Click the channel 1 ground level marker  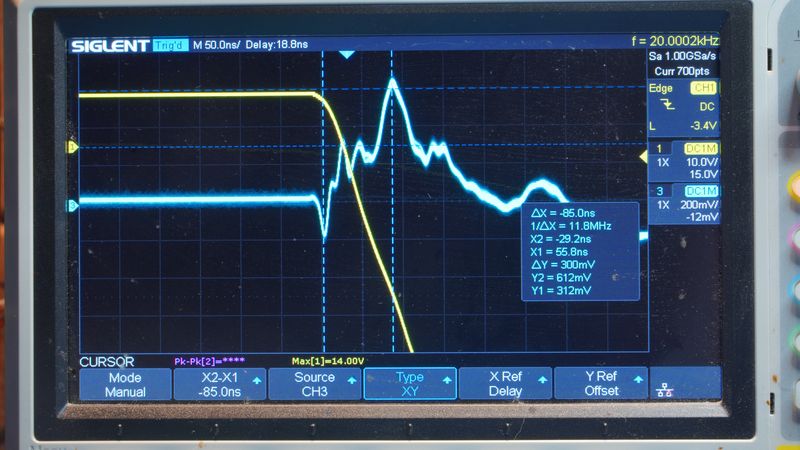click(x=71, y=148)
